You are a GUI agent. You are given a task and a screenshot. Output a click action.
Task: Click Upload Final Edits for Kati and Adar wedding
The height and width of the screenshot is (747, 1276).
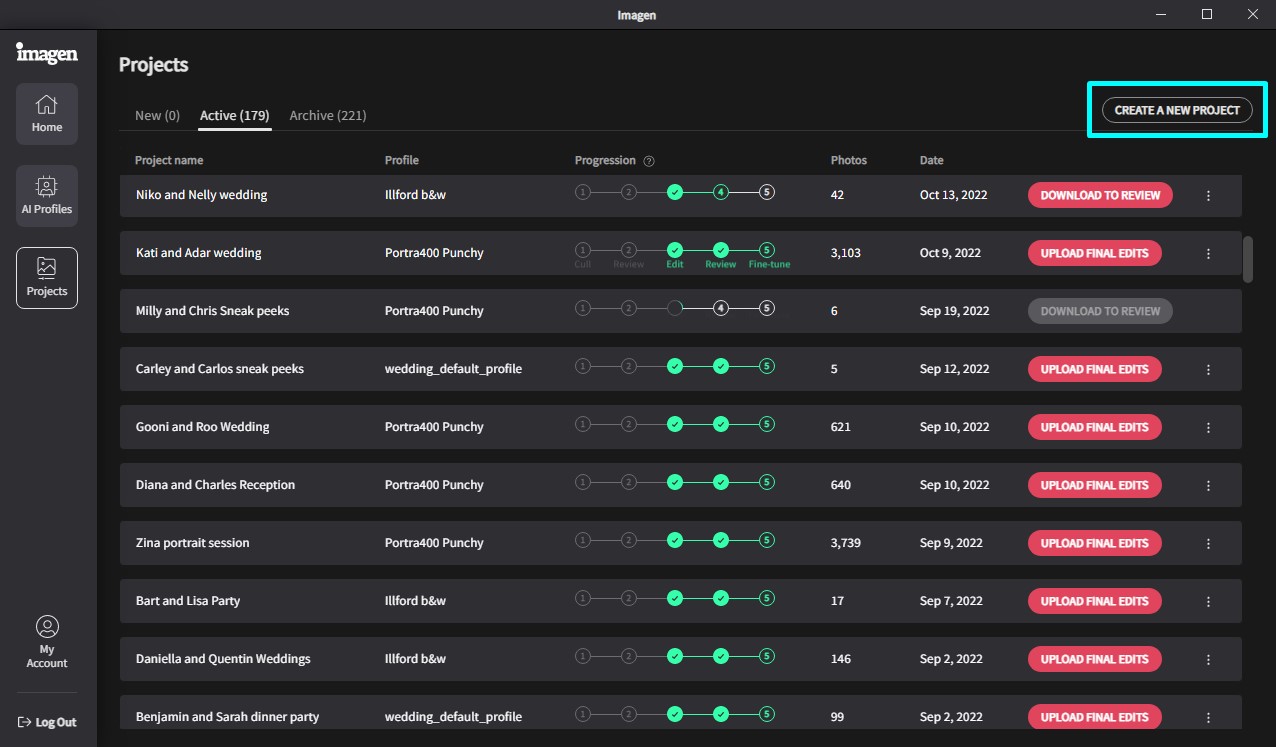click(1095, 253)
